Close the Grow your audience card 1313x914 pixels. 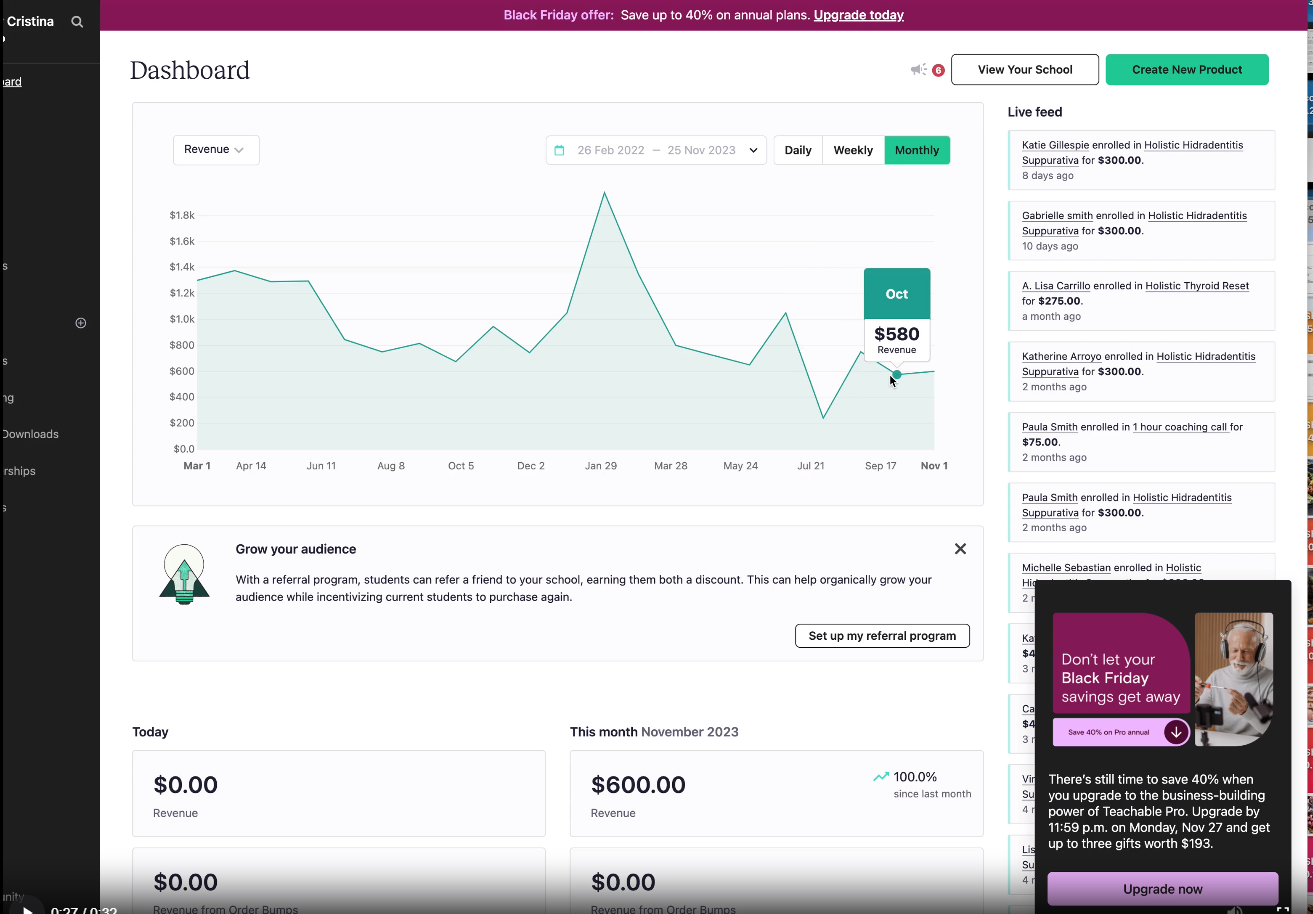960,549
